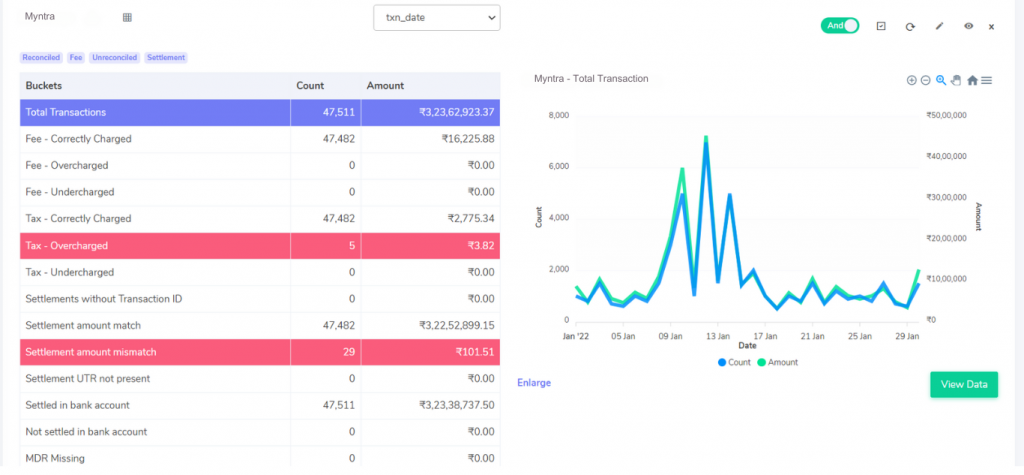The height and width of the screenshot is (475, 1024).
Task: Click the 09 Jan date axis label
Action: coord(671,337)
